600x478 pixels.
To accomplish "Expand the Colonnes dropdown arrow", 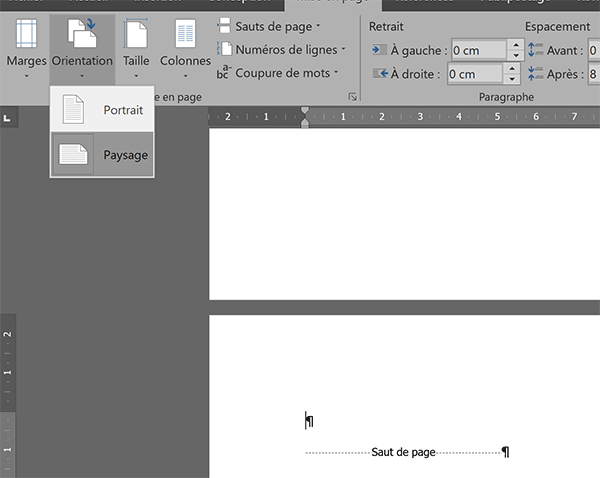I will (x=185, y=76).
